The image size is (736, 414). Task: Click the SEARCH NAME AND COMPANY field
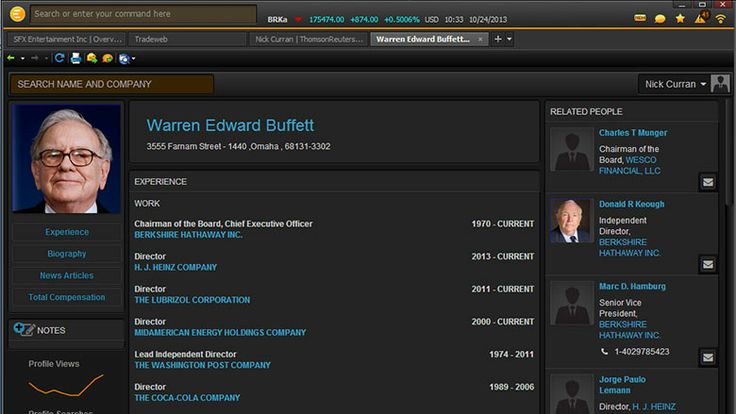112,84
